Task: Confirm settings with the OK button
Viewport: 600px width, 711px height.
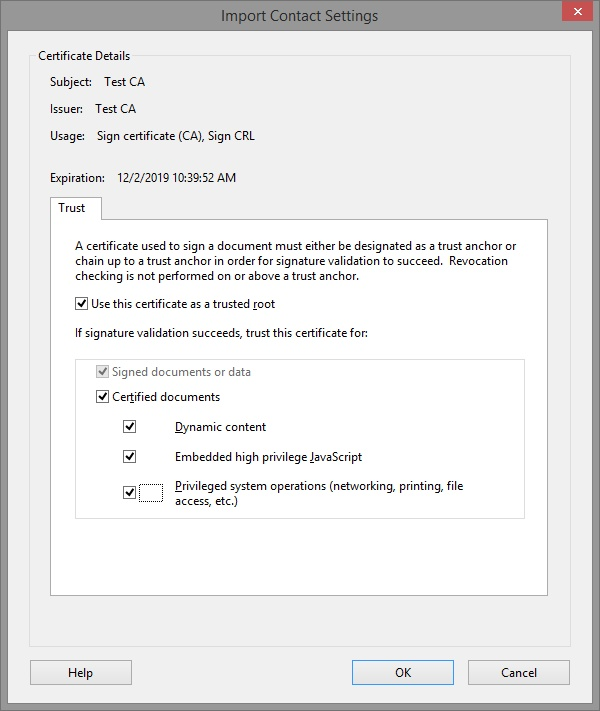Action: (403, 672)
